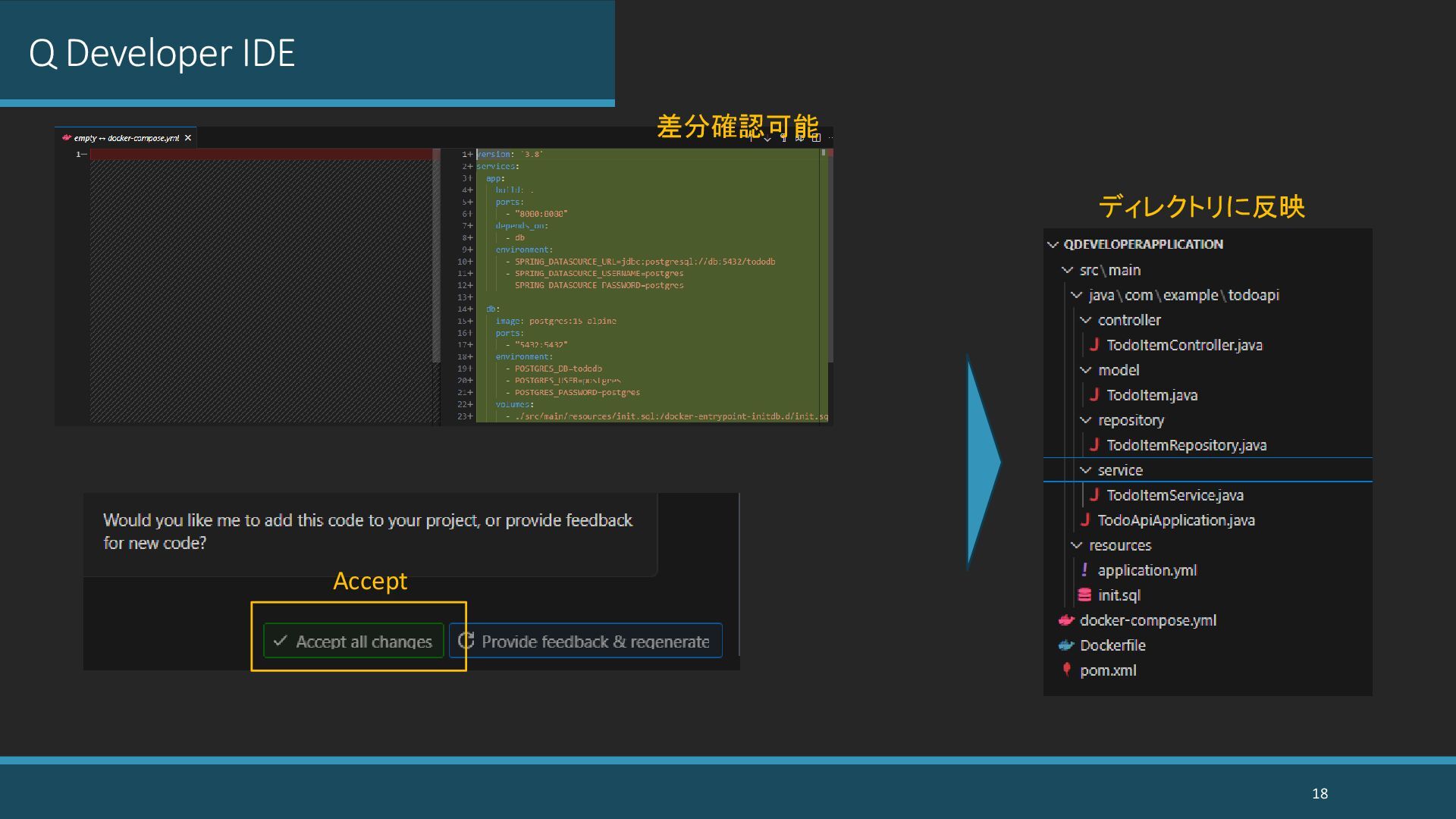Select the empty ↔ docker-compose.yml tab
Viewport: 1456px width, 819px height.
[x=126, y=138]
